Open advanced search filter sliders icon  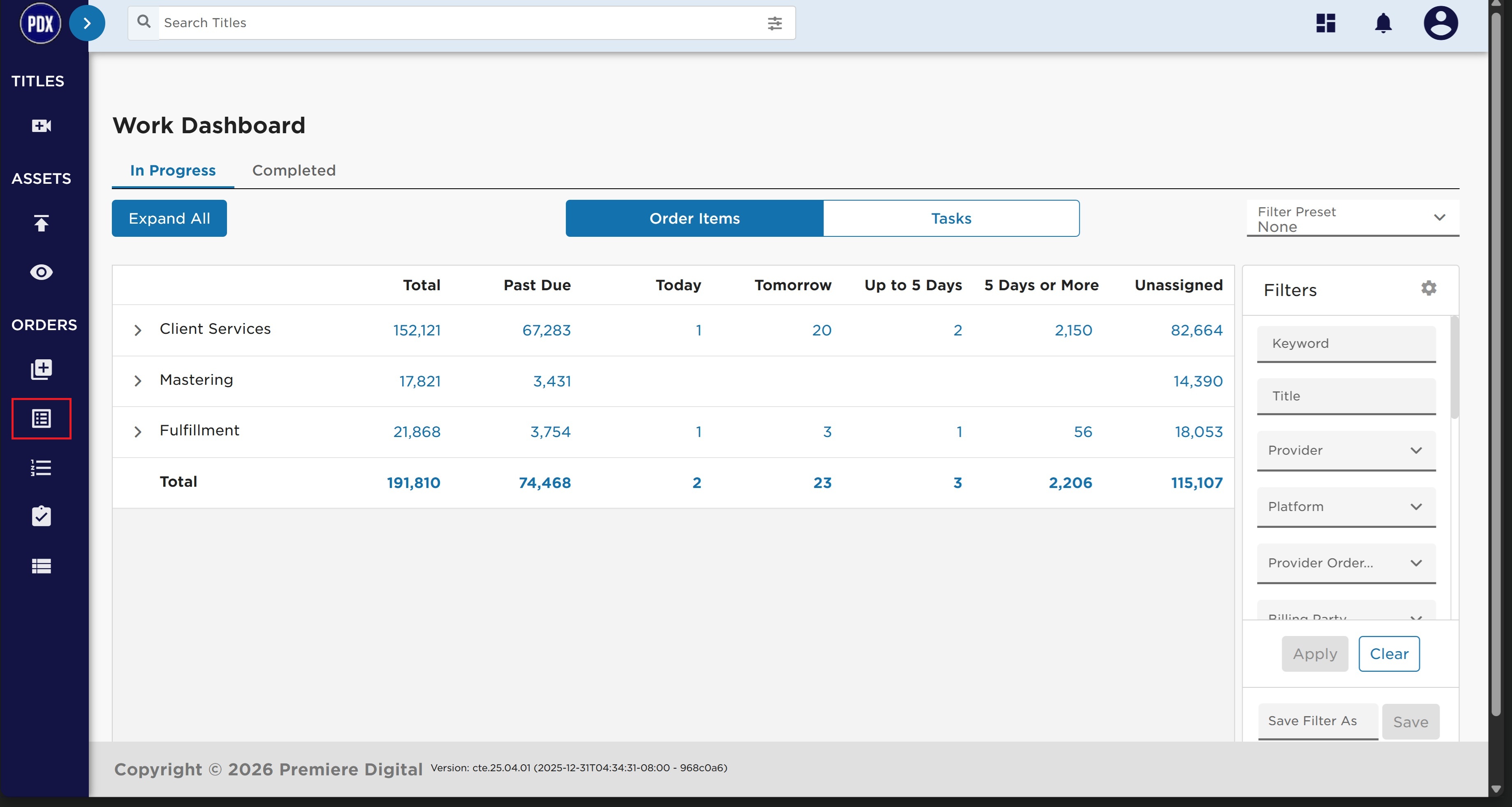click(775, 23)
